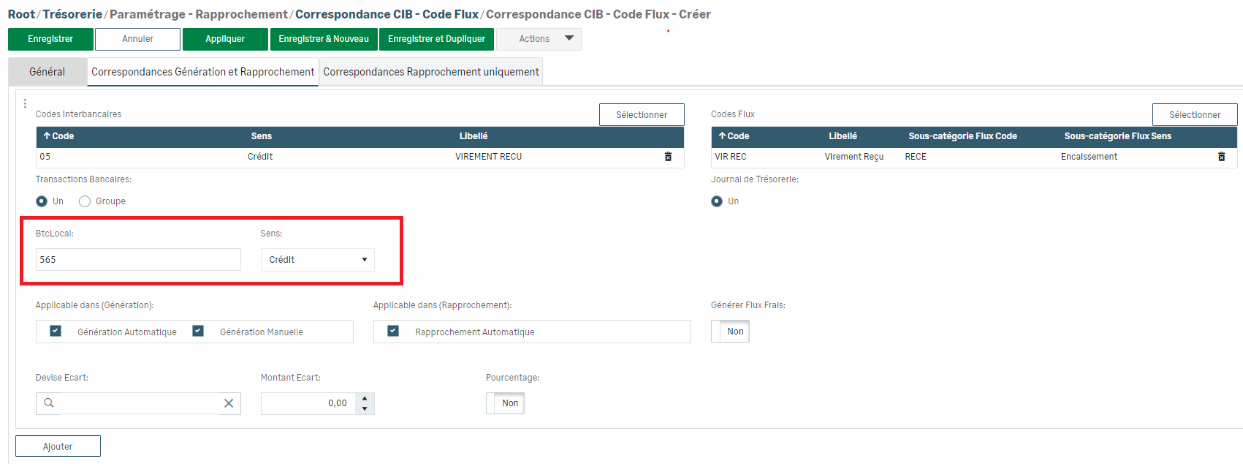The height and width of the screenshot is (464, 1243).
Task: Open the Sens dropdown
Action: (x=317, y=260)
